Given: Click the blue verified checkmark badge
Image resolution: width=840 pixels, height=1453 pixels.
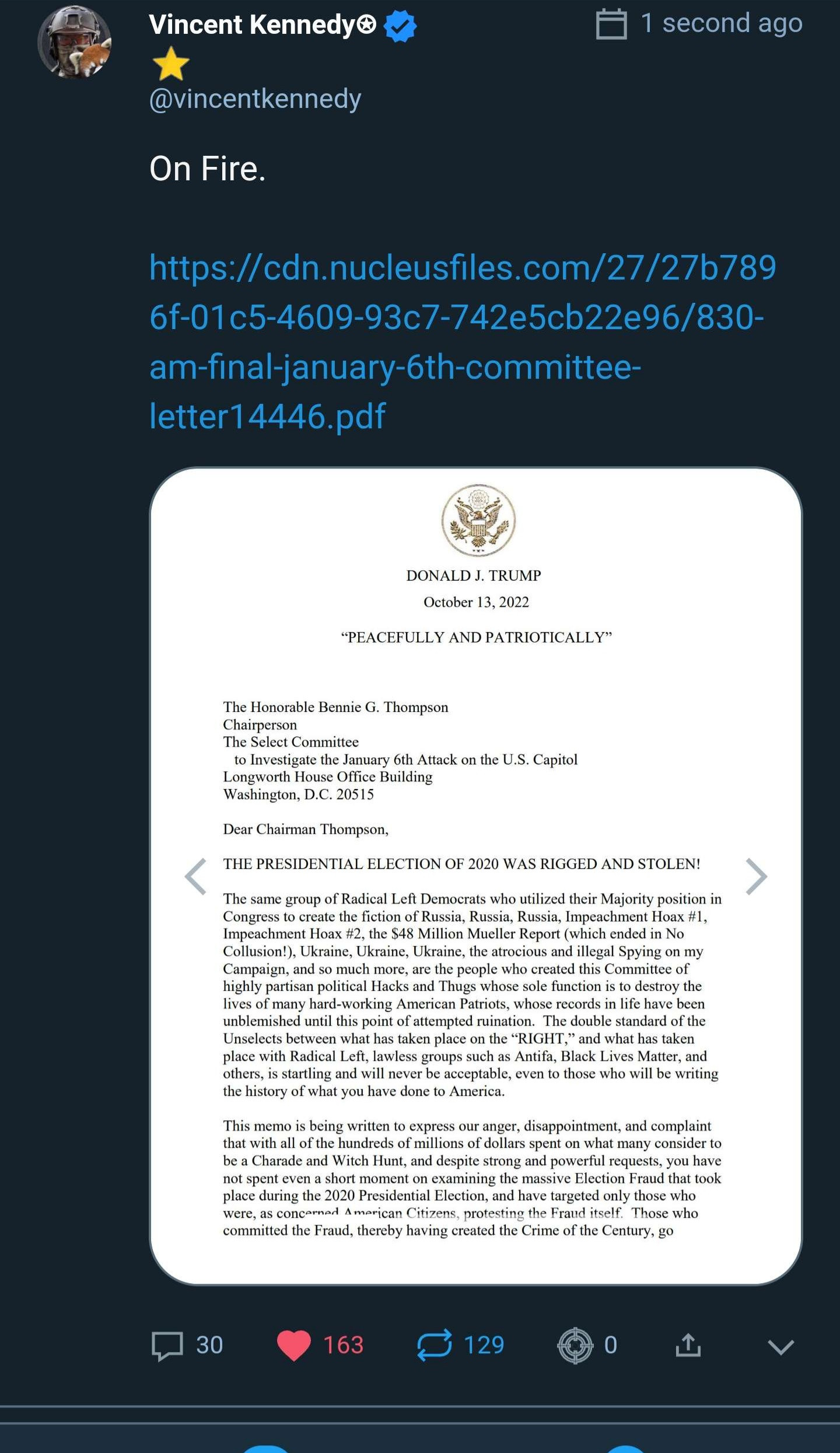Looking at the screenshot, I should click(400, 26).
